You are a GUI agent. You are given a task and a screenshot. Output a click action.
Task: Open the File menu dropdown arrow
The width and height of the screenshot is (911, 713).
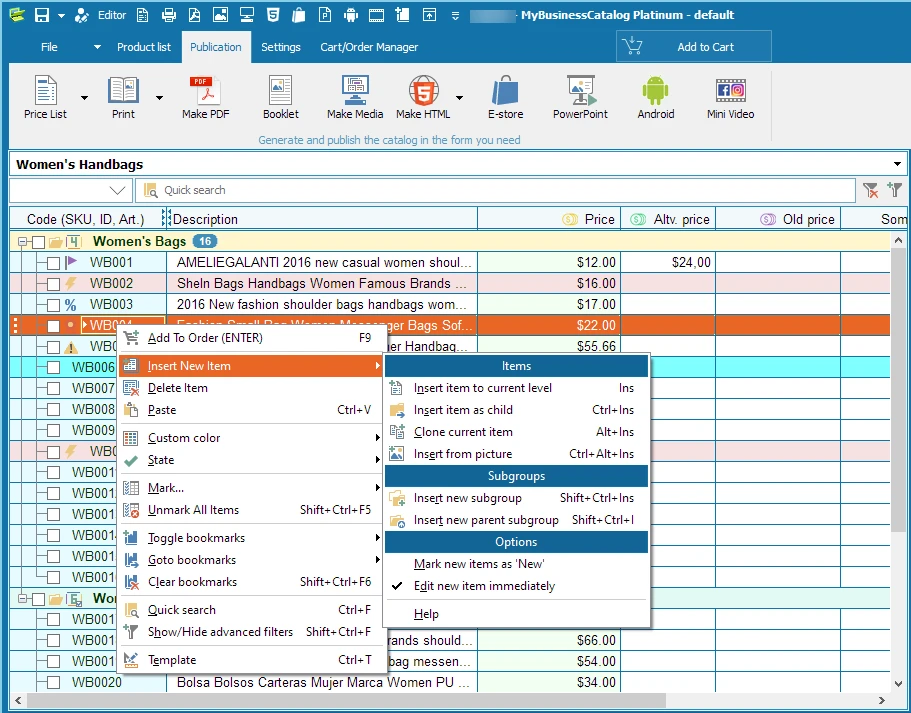(97, 47)
